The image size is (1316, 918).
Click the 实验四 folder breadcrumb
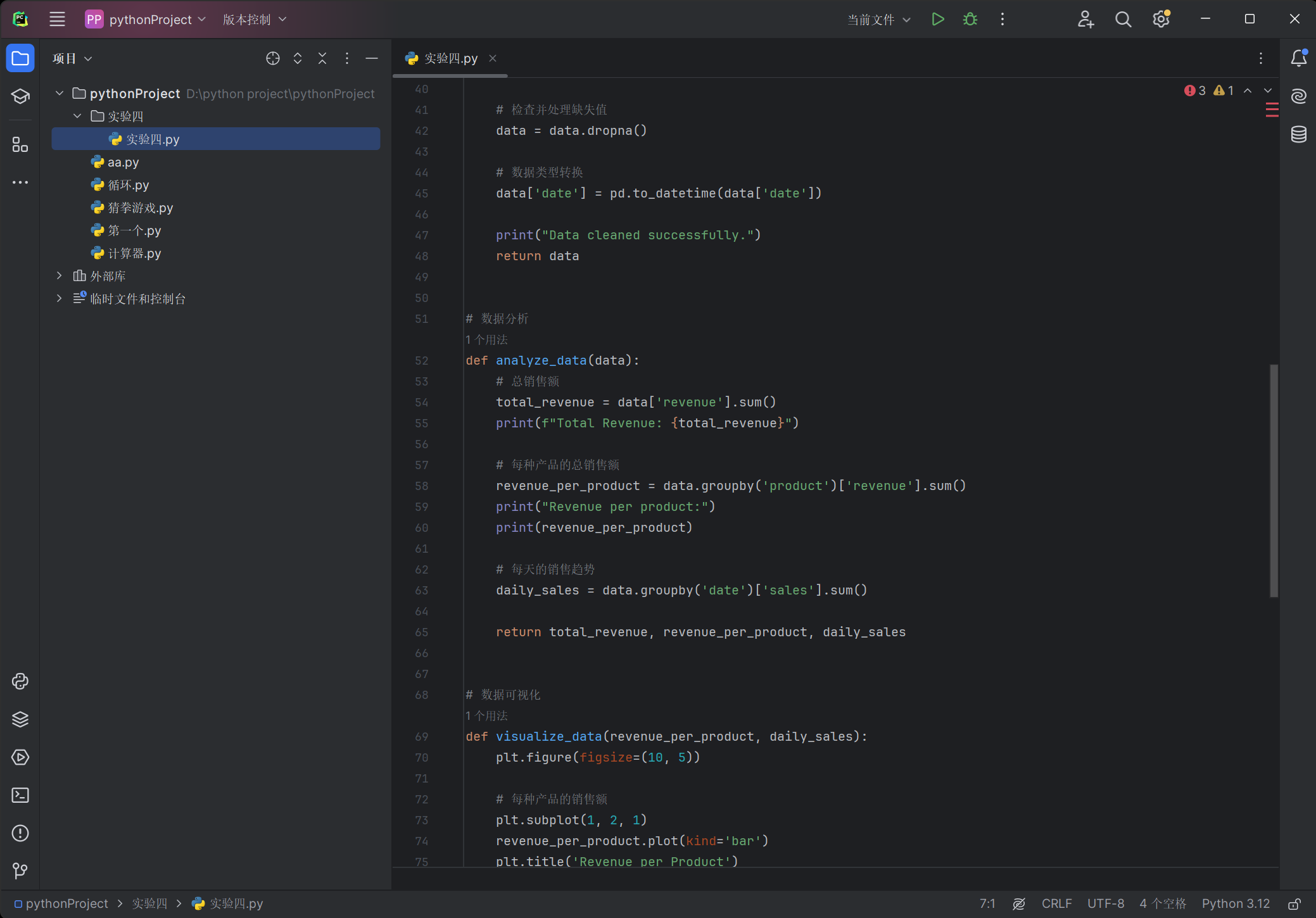149,903
